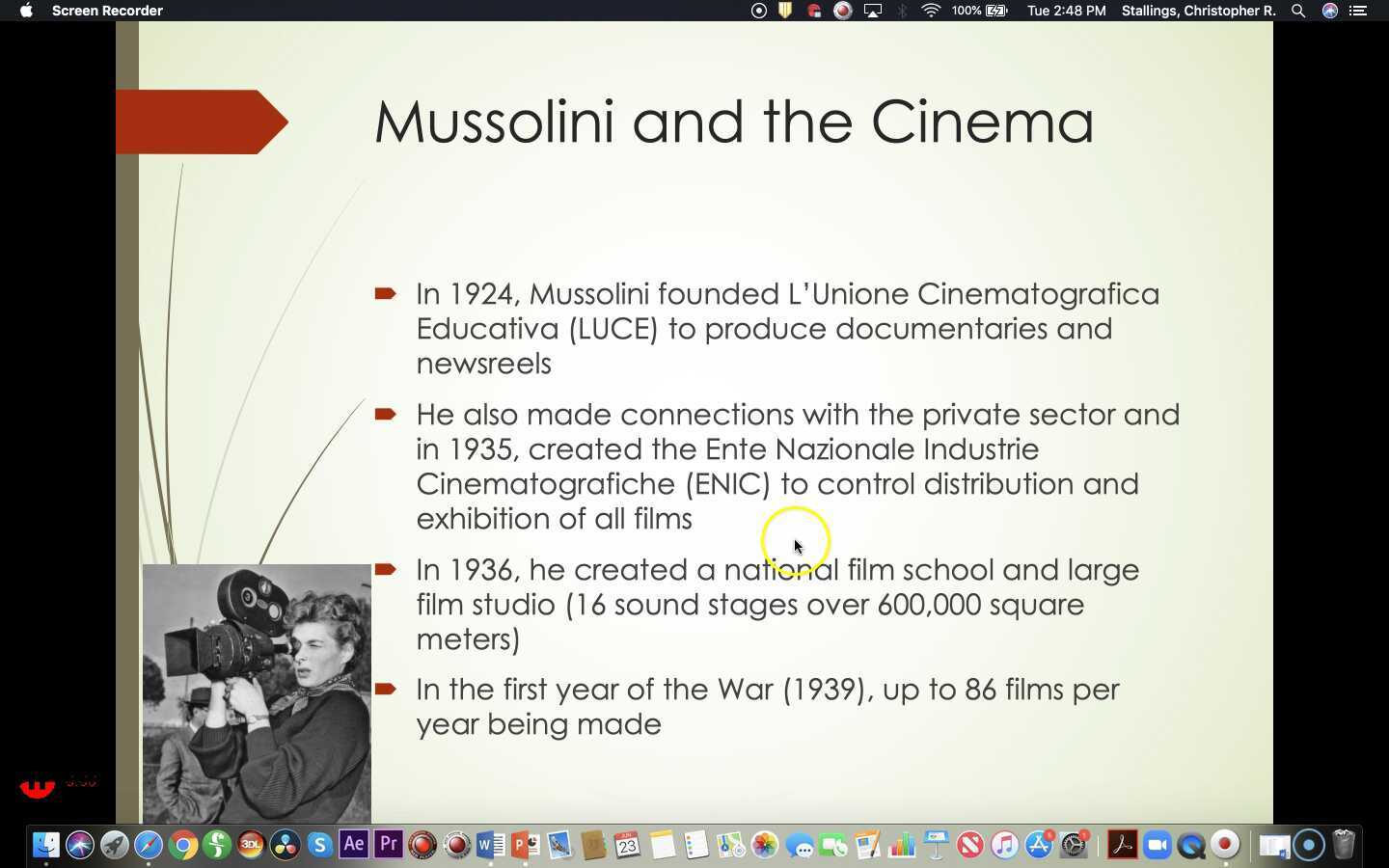Click the slide title Mussolini and the Cinema
Screen dimensions: 1389x868
[x=733, y=122]
